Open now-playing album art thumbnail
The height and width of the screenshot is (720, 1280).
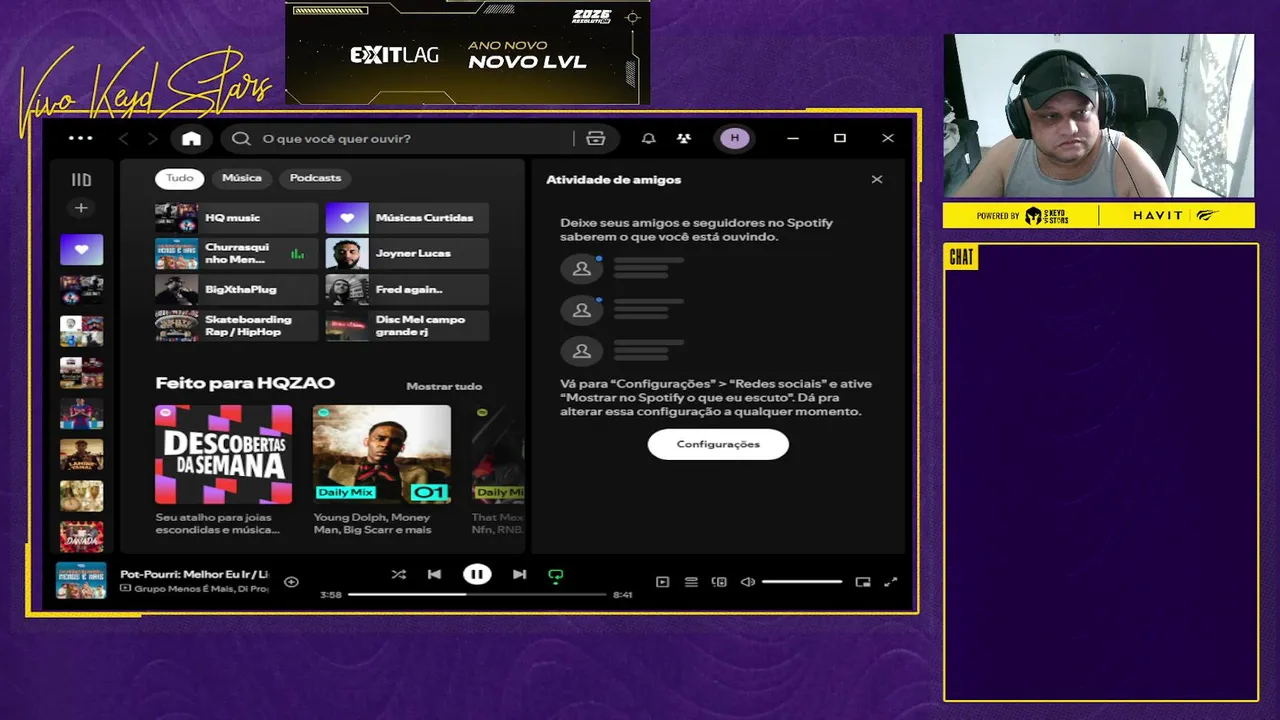[81, 580]
